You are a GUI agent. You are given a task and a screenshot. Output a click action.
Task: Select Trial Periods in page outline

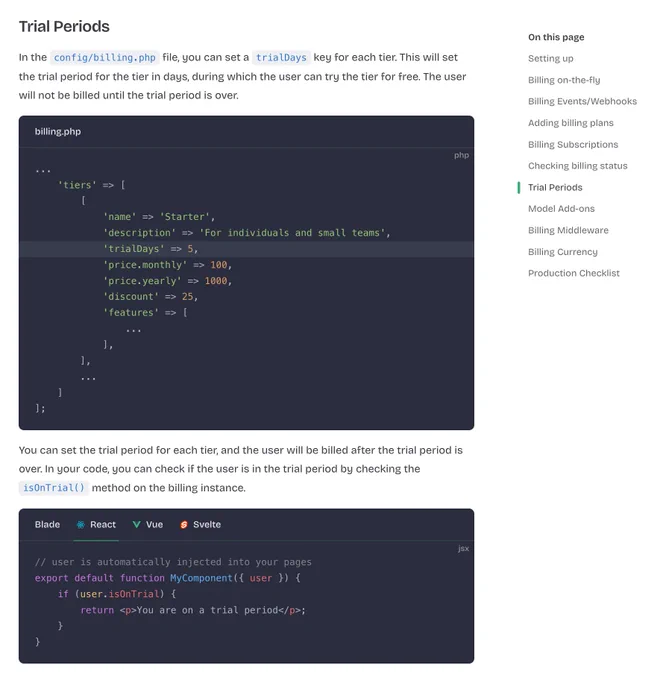click(x=555, y=187)
